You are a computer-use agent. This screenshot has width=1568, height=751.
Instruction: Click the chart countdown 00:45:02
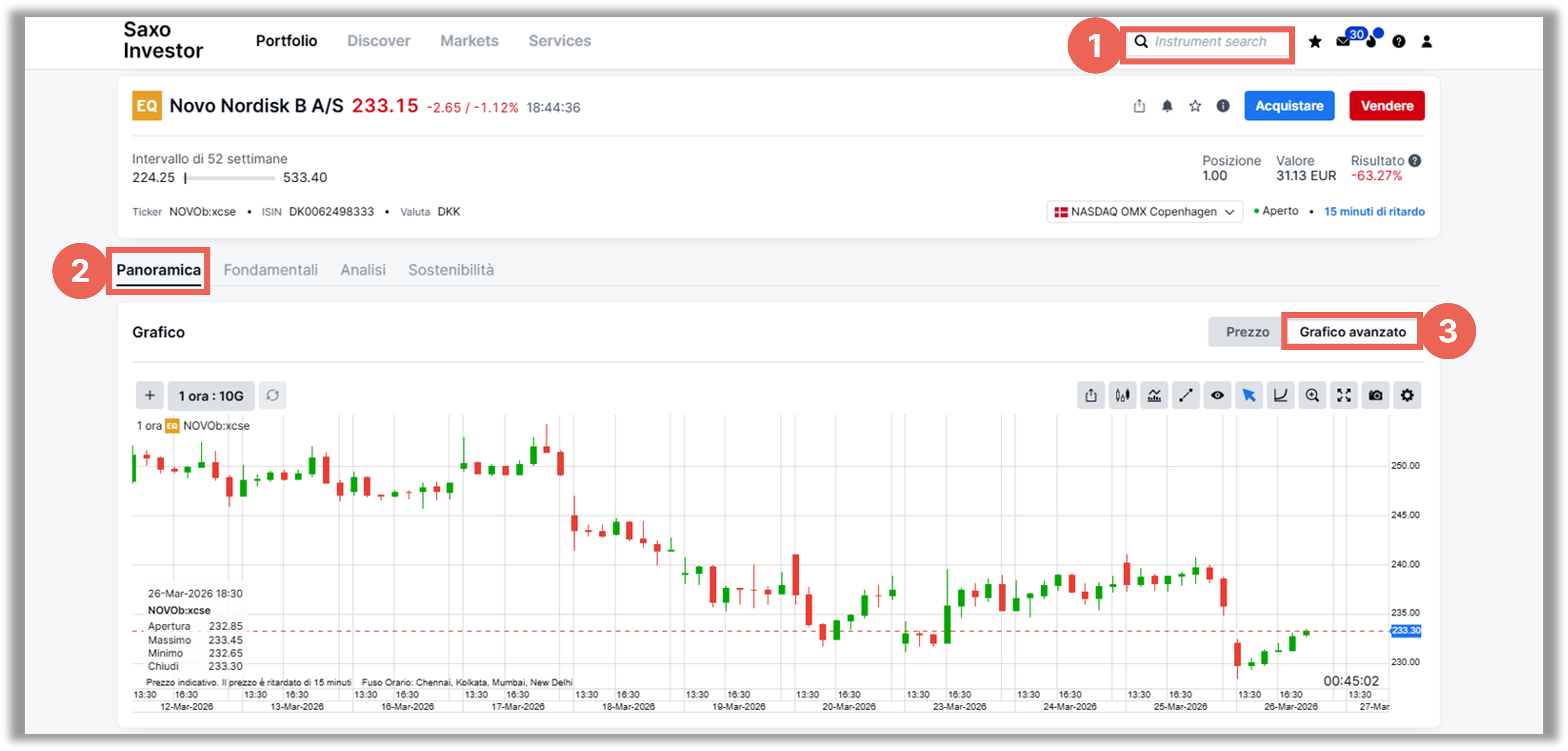coord(1351,681)
